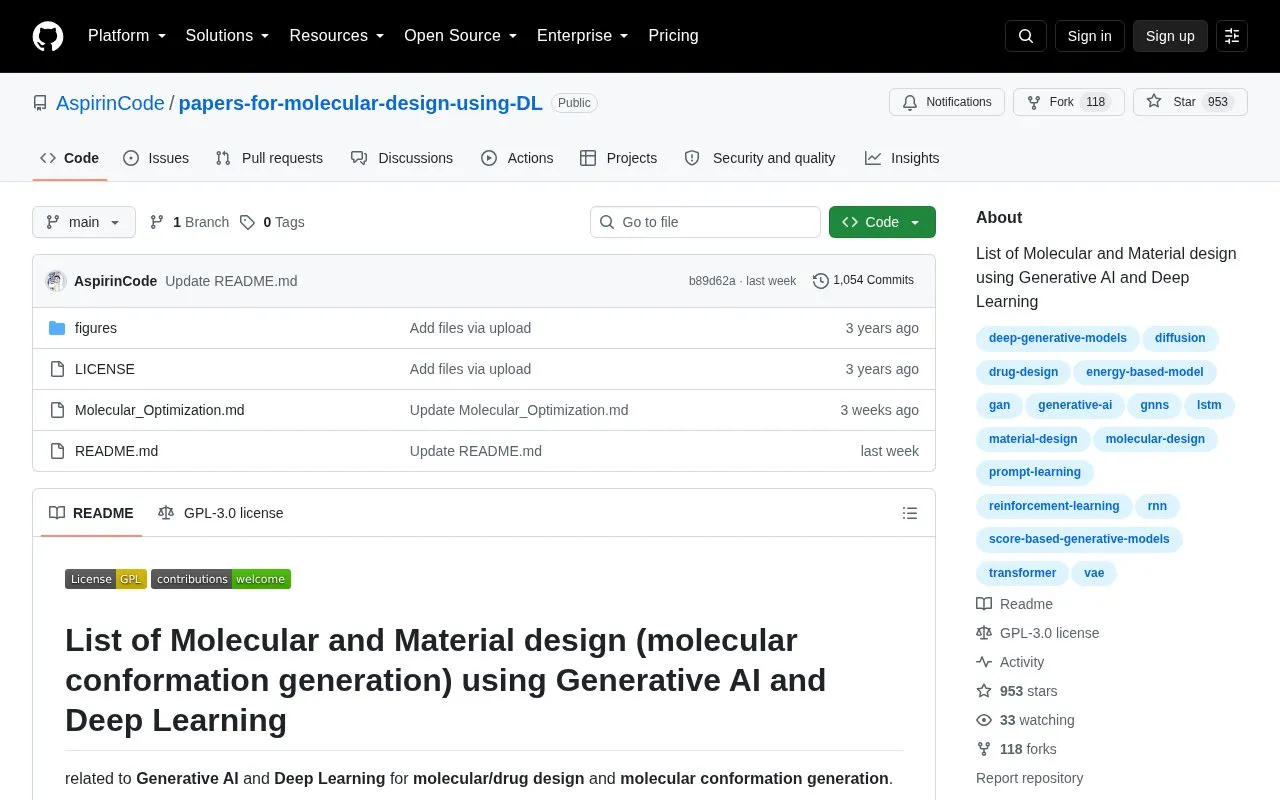
Task: Click the Go to file search field
Action: tap(705, 222)
